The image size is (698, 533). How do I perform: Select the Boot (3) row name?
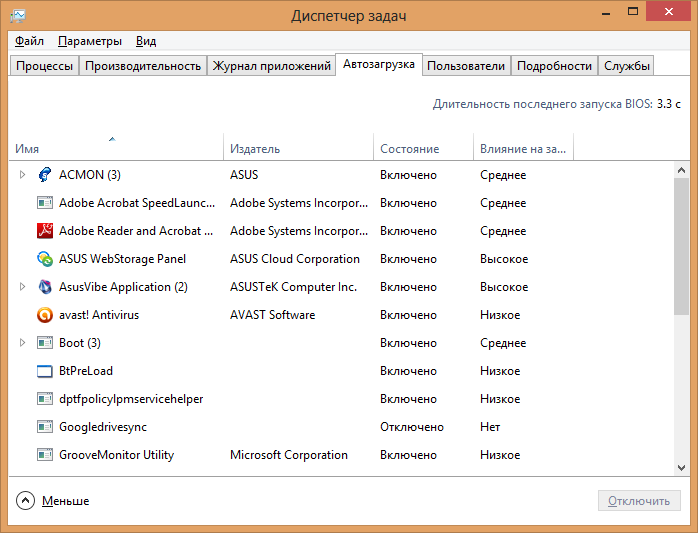(x=80, y=342)
